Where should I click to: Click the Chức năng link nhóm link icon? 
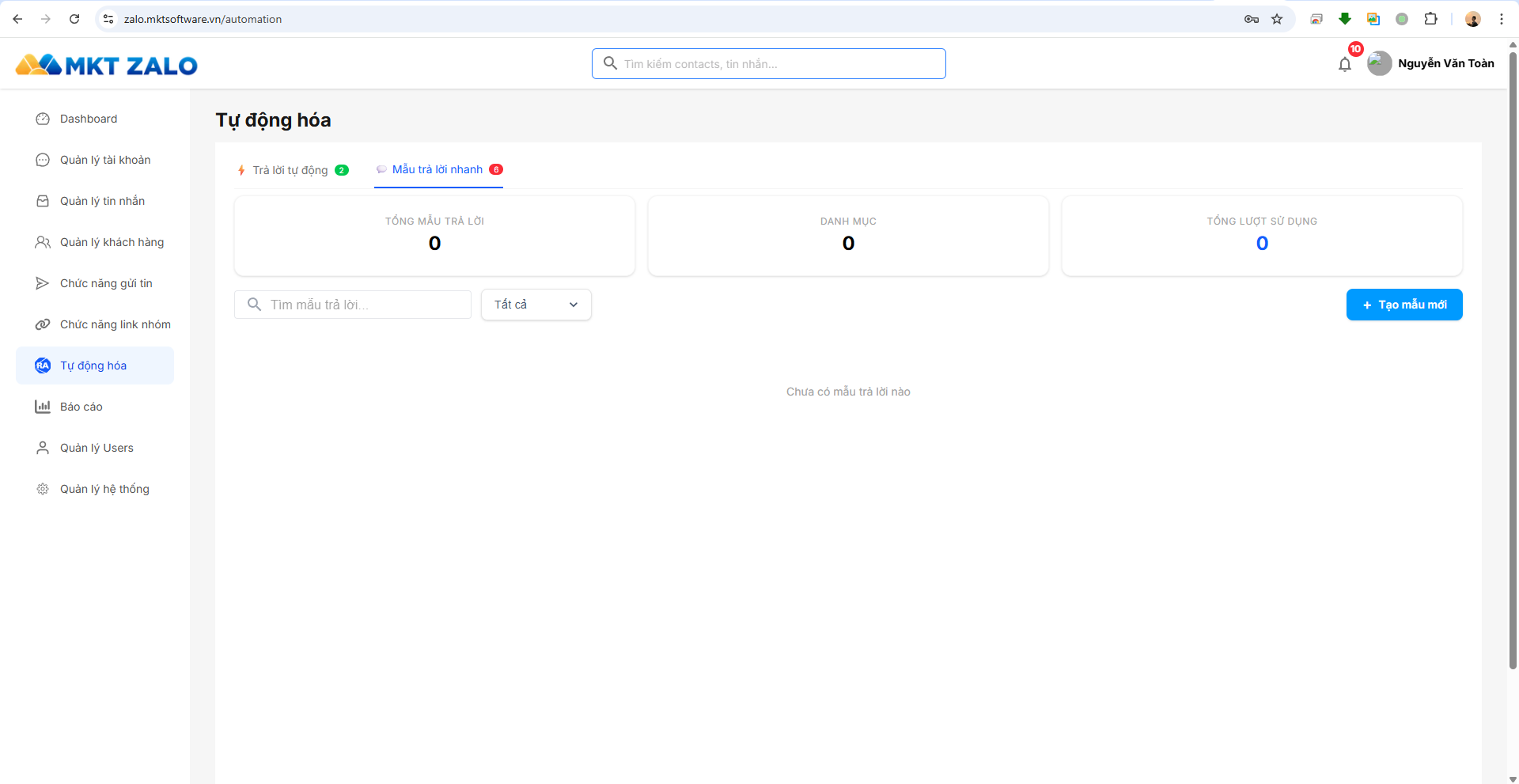tap(43, 324)
